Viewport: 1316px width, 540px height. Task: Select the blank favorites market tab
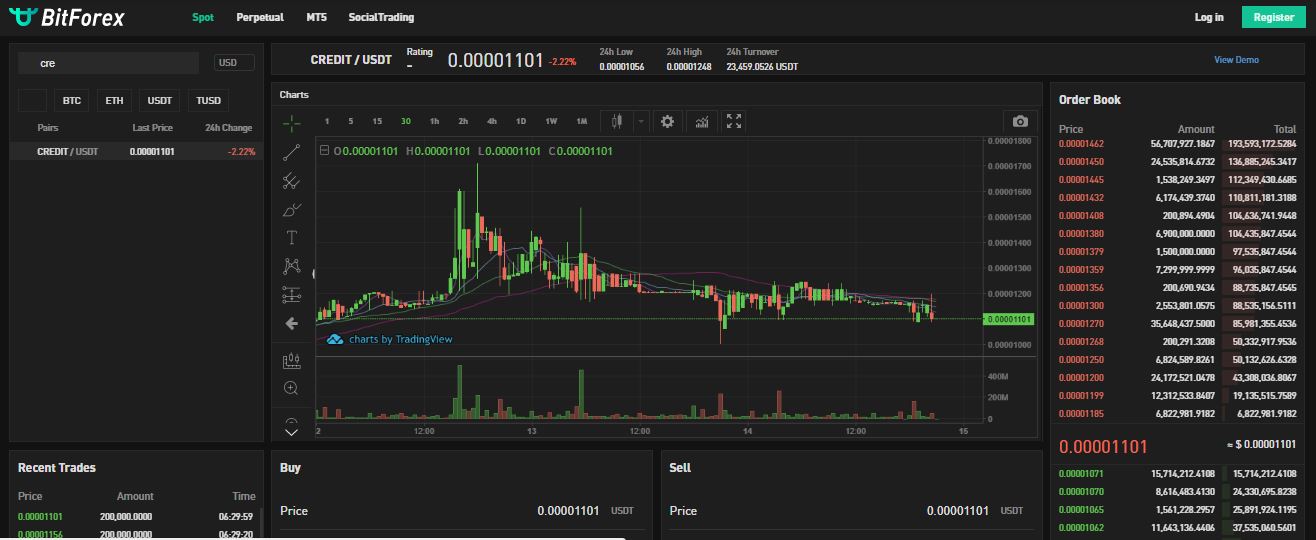[32, 100]
